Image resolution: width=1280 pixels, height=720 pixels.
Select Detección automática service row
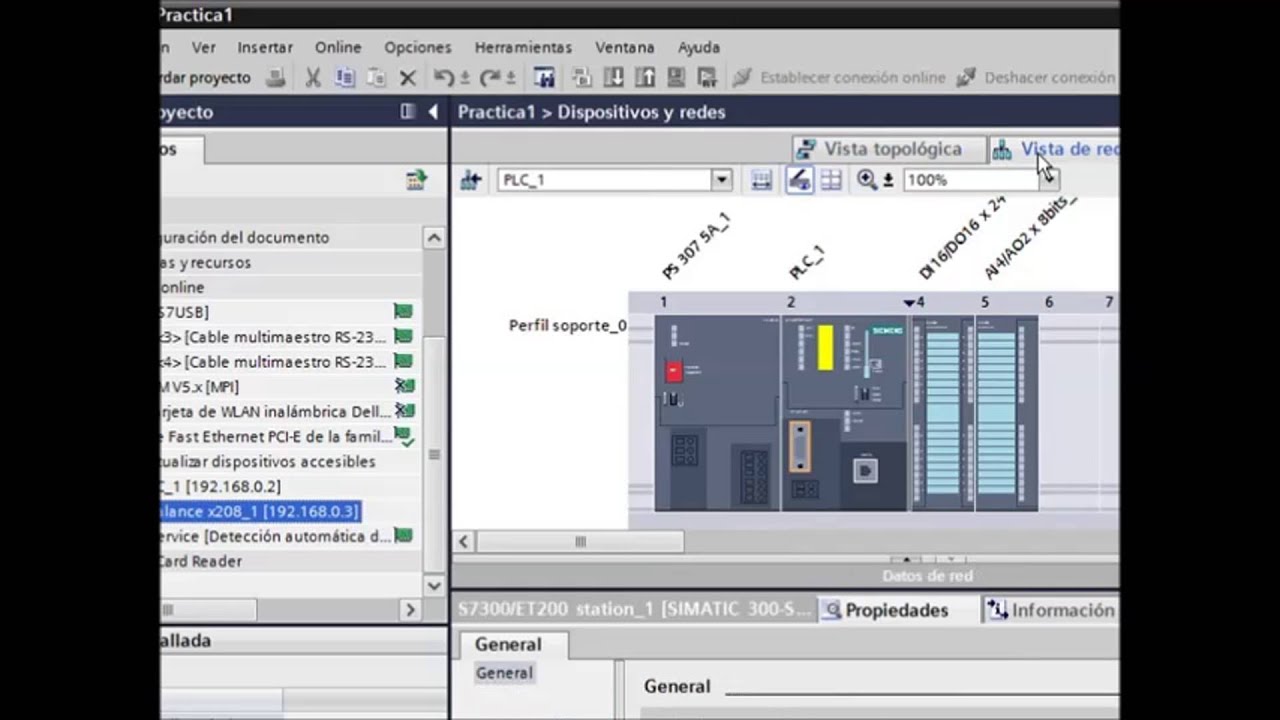[x=290, y=537]
